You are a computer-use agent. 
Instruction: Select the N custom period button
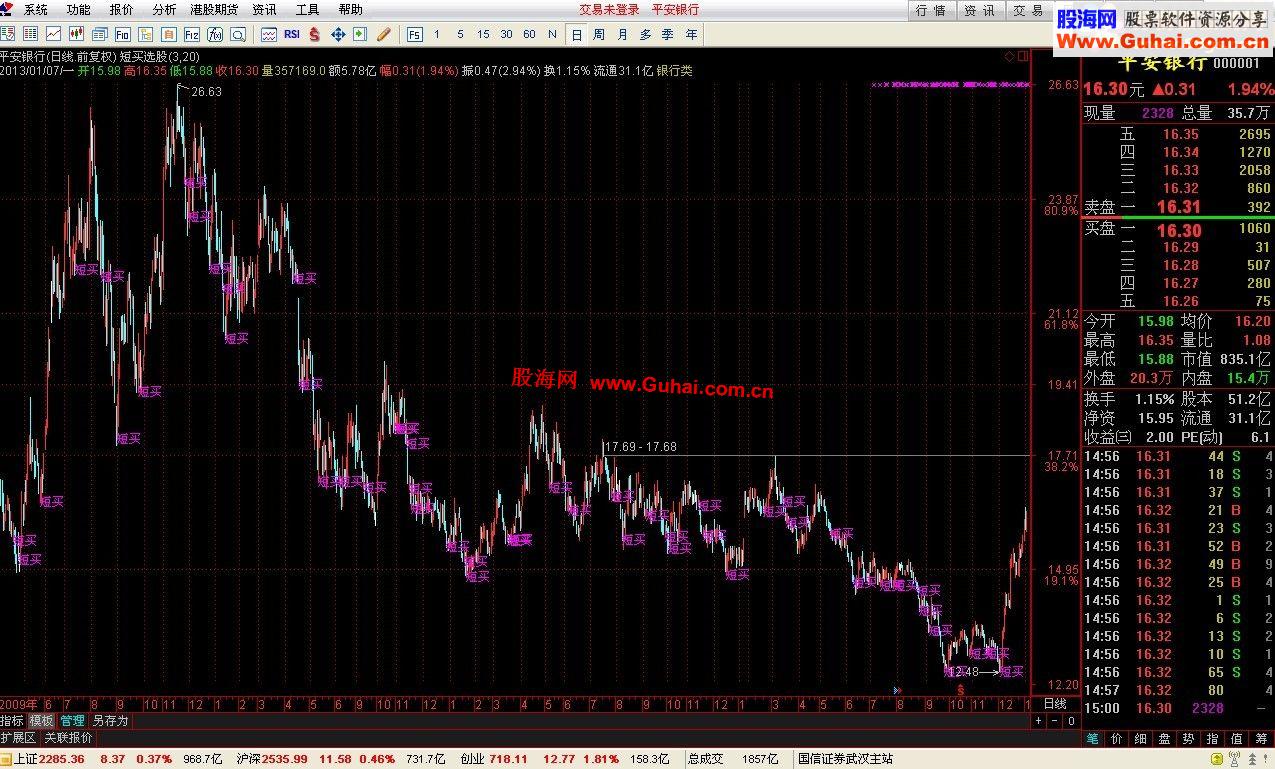552,34
